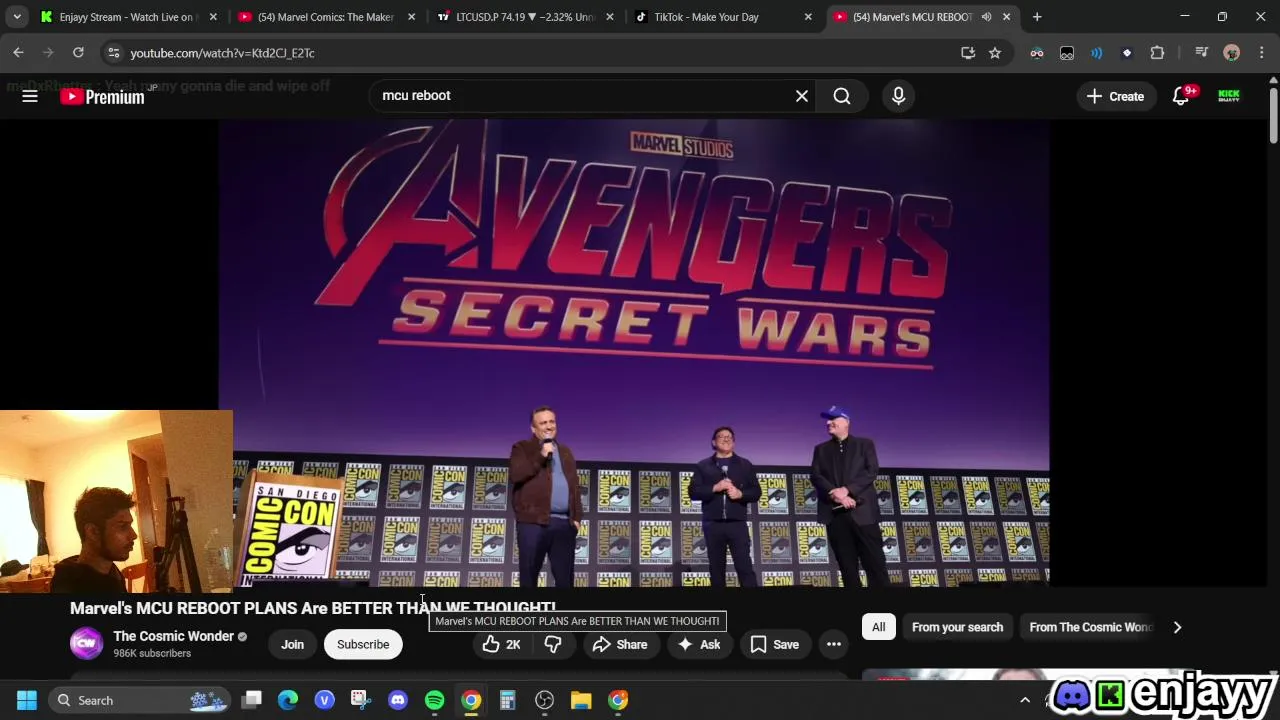Screen dimensions: 1280x720
Task: Open Windows Start menu
Action: tap(27, 700)
